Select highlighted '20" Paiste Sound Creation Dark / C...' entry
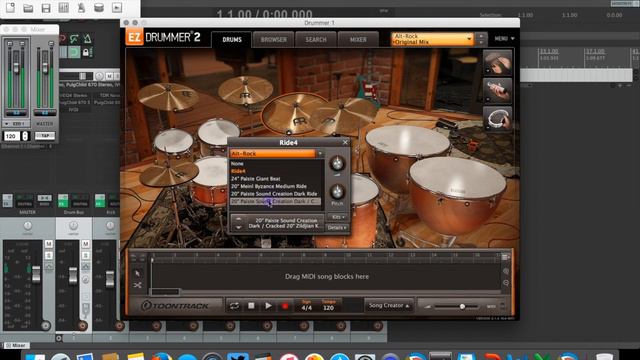The height and width of the screenshot is (360, 640). [276, 201]
